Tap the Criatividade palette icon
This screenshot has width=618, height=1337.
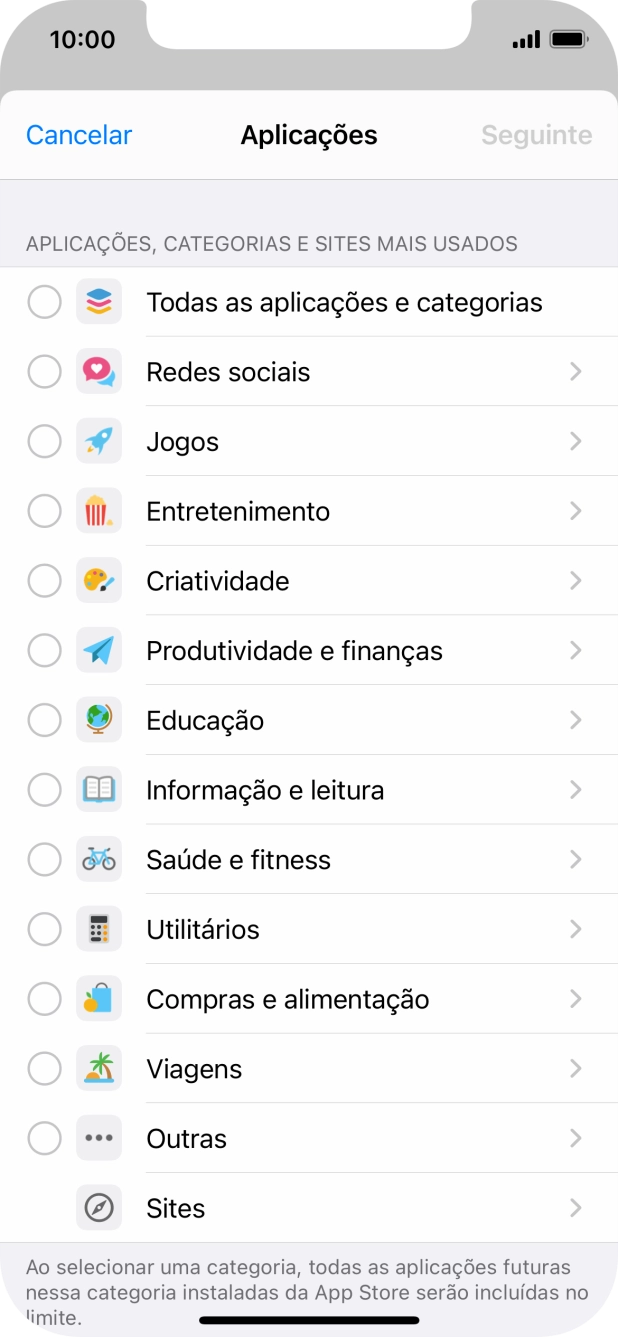pos(99,580)
